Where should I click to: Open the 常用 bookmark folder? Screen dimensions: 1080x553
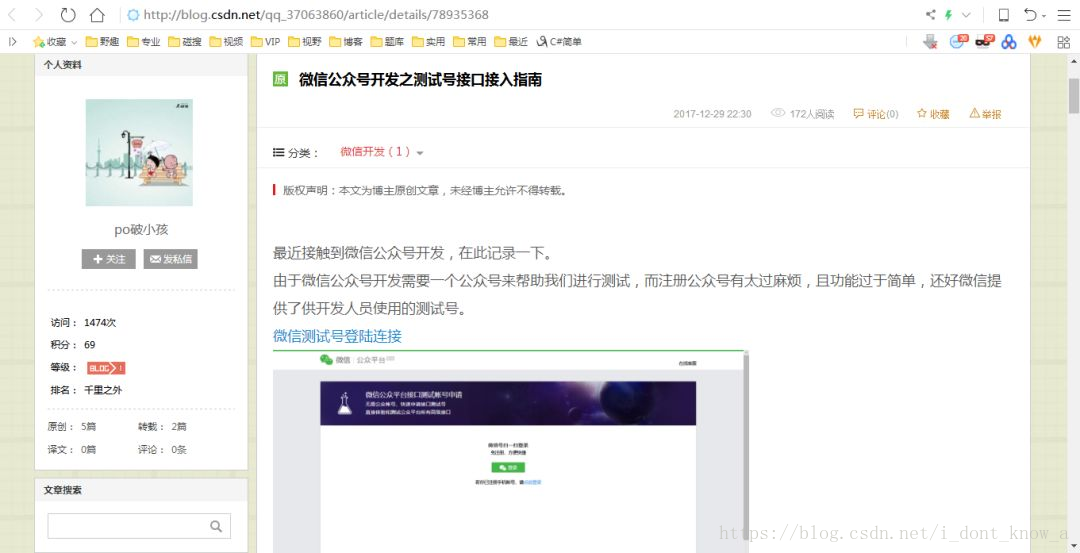[x=470, y=41]
